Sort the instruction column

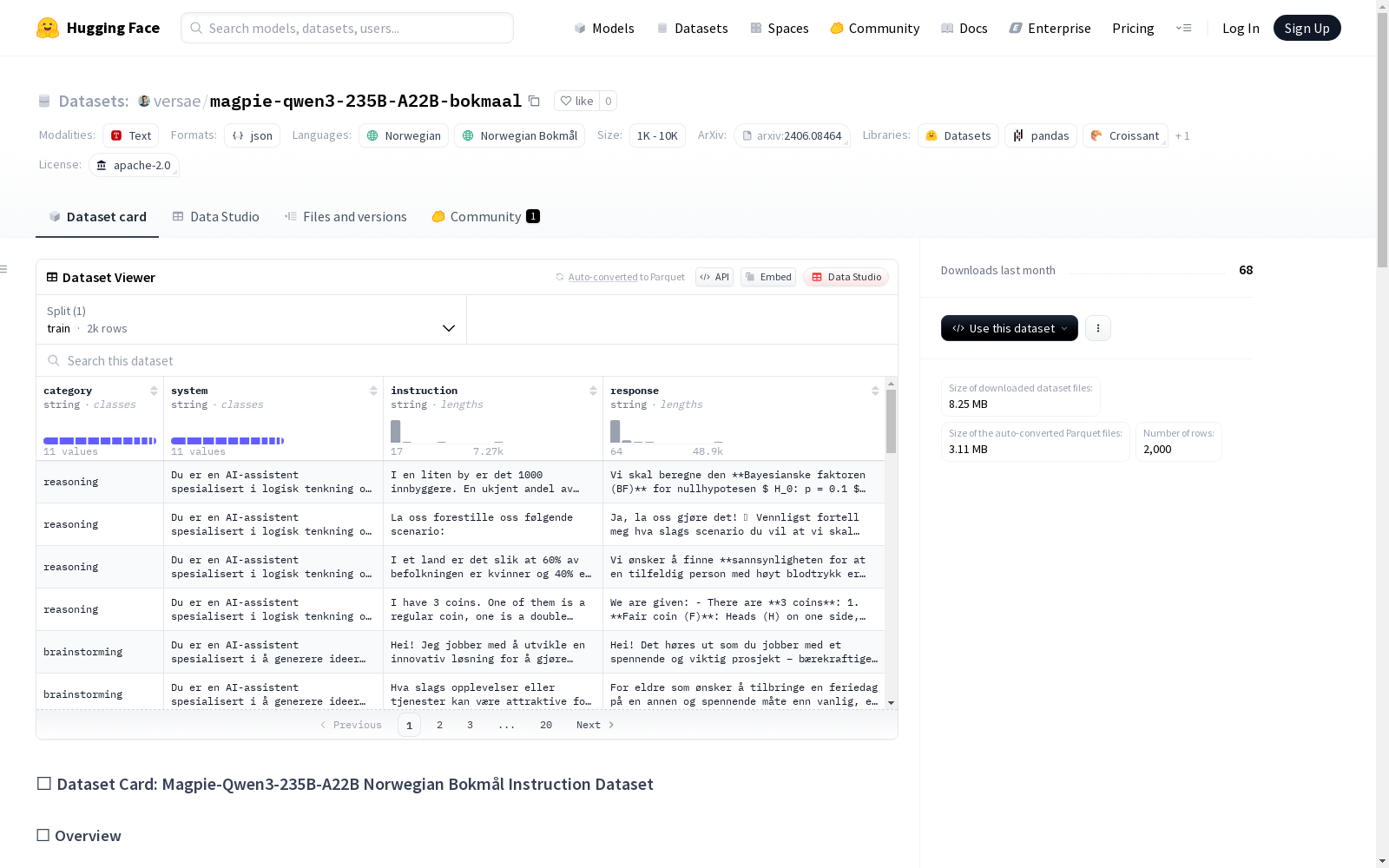click(593, 391)
